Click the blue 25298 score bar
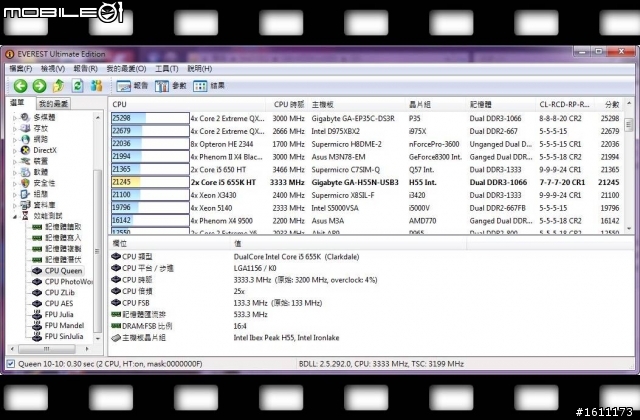 [x=150, y=118]
